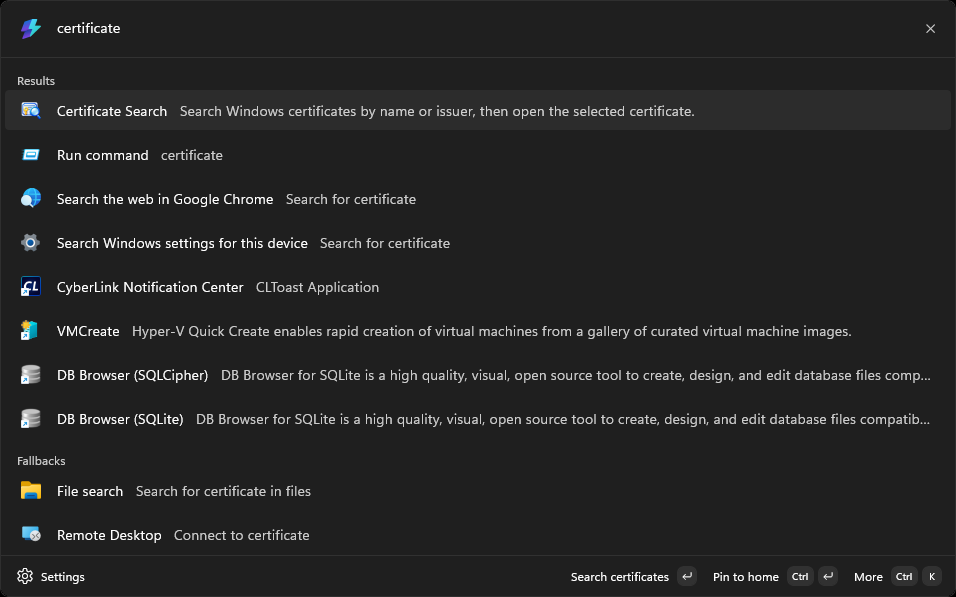
Task: Click the Search certificates action button
Action: (x=633, y=576)
